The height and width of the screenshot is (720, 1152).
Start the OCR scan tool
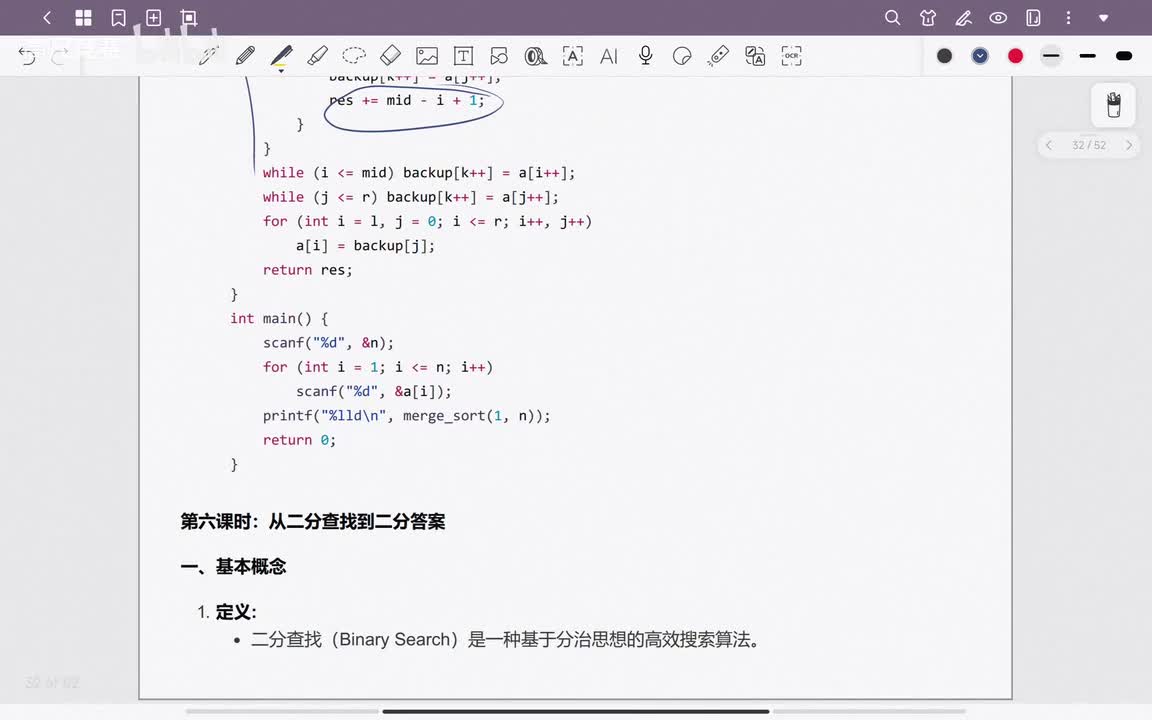click(x=791, y=56)
